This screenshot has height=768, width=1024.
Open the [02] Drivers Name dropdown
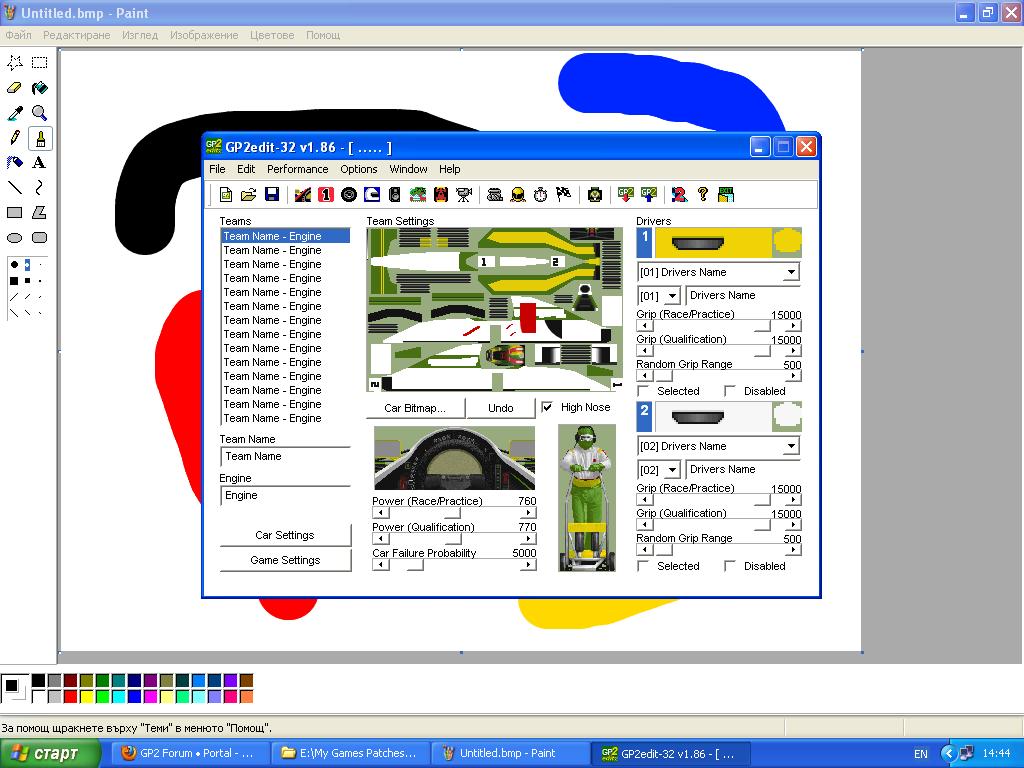pos(791,446)
